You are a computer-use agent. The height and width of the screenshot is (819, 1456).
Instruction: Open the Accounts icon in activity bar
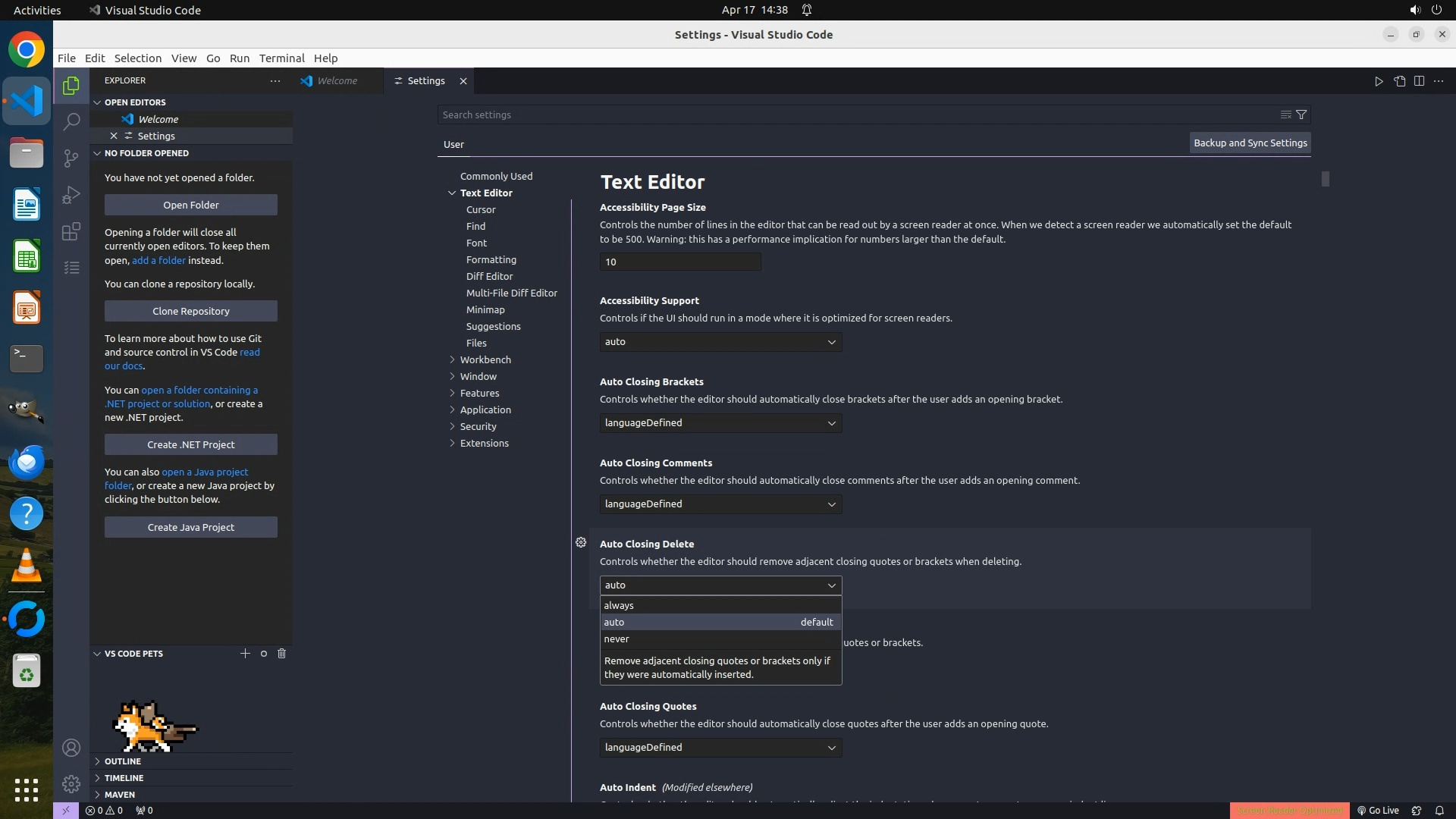click(x=71, y=748)
